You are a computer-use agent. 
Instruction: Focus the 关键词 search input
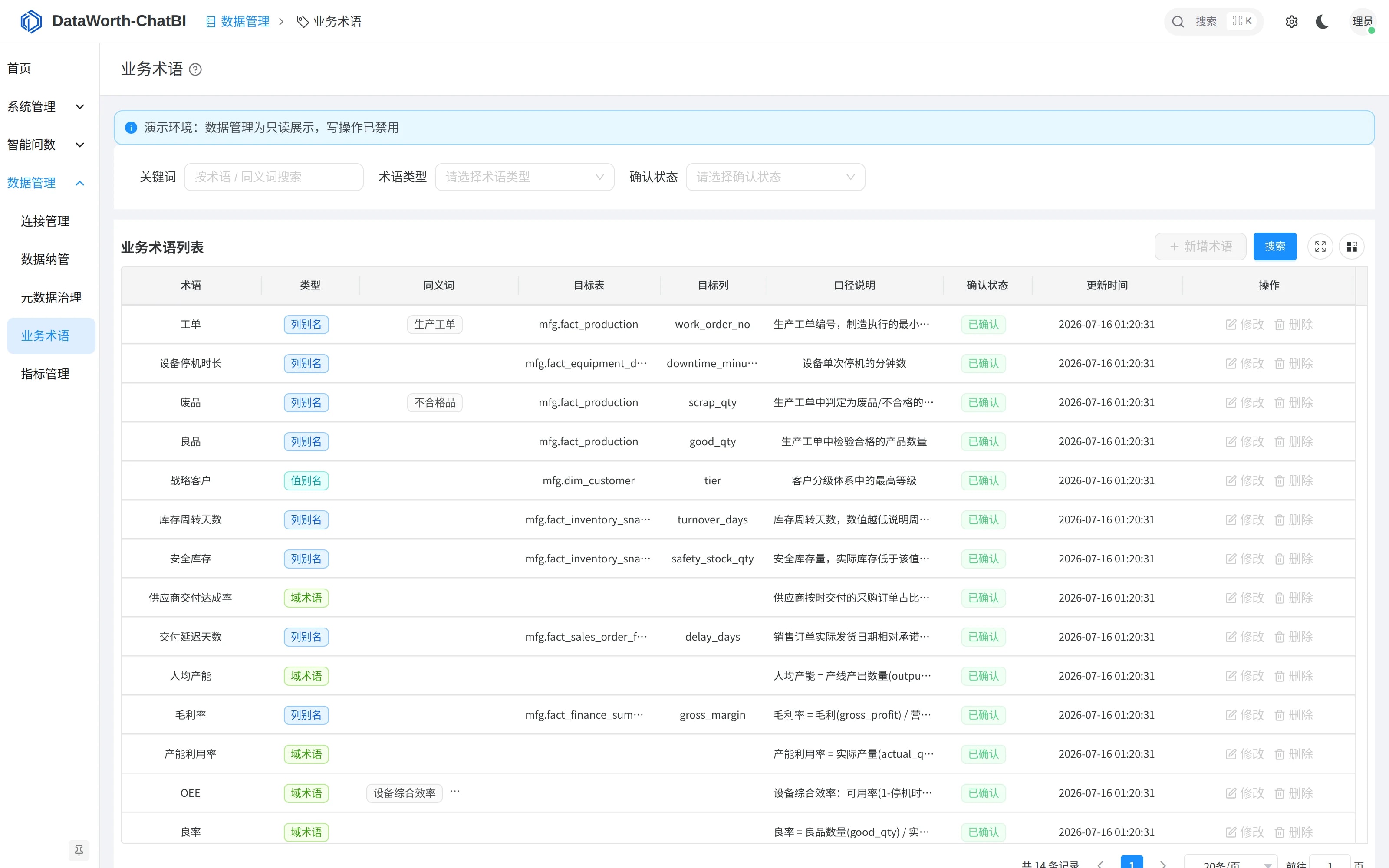[273, 177]
